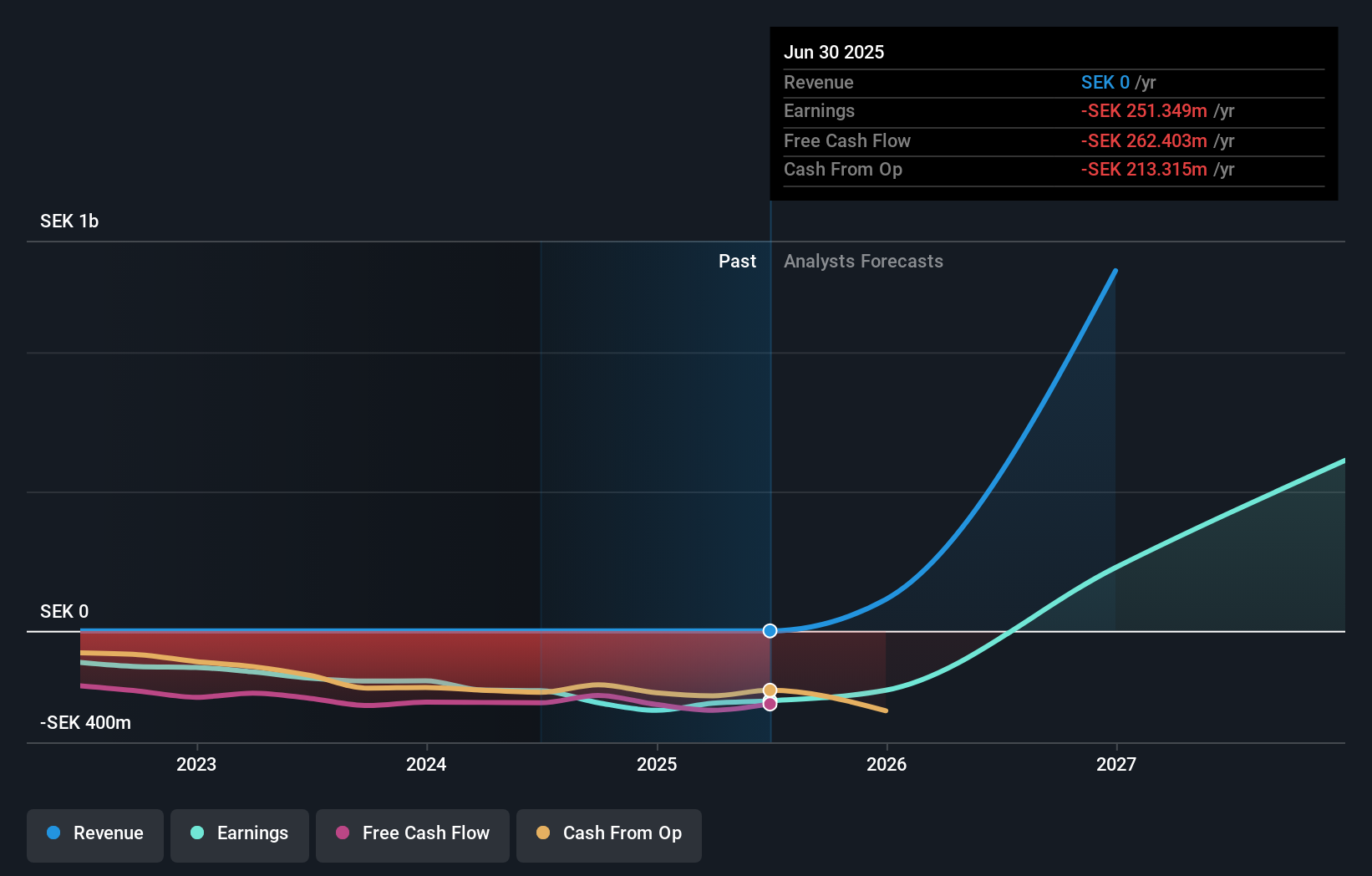Switch to the Past section of the chart

pyautogui.click(x=737, y=261)
